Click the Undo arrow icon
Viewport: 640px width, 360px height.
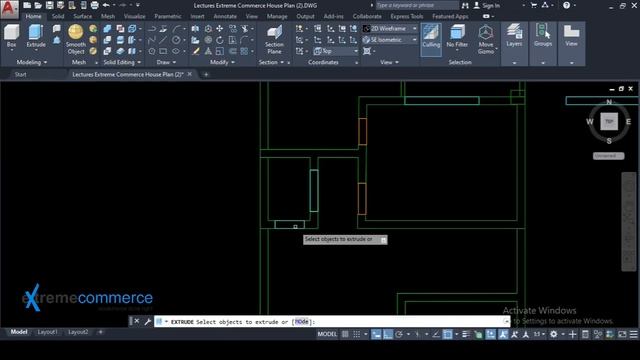click(106, 5)
